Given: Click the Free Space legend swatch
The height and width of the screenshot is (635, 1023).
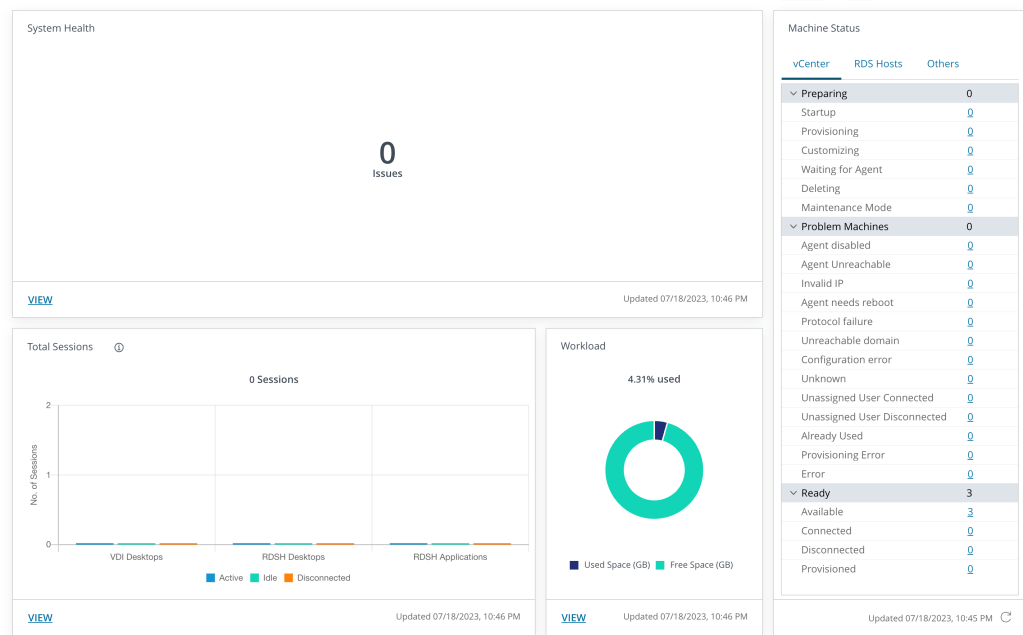Looking at the screenshot, I should [660, 565].
